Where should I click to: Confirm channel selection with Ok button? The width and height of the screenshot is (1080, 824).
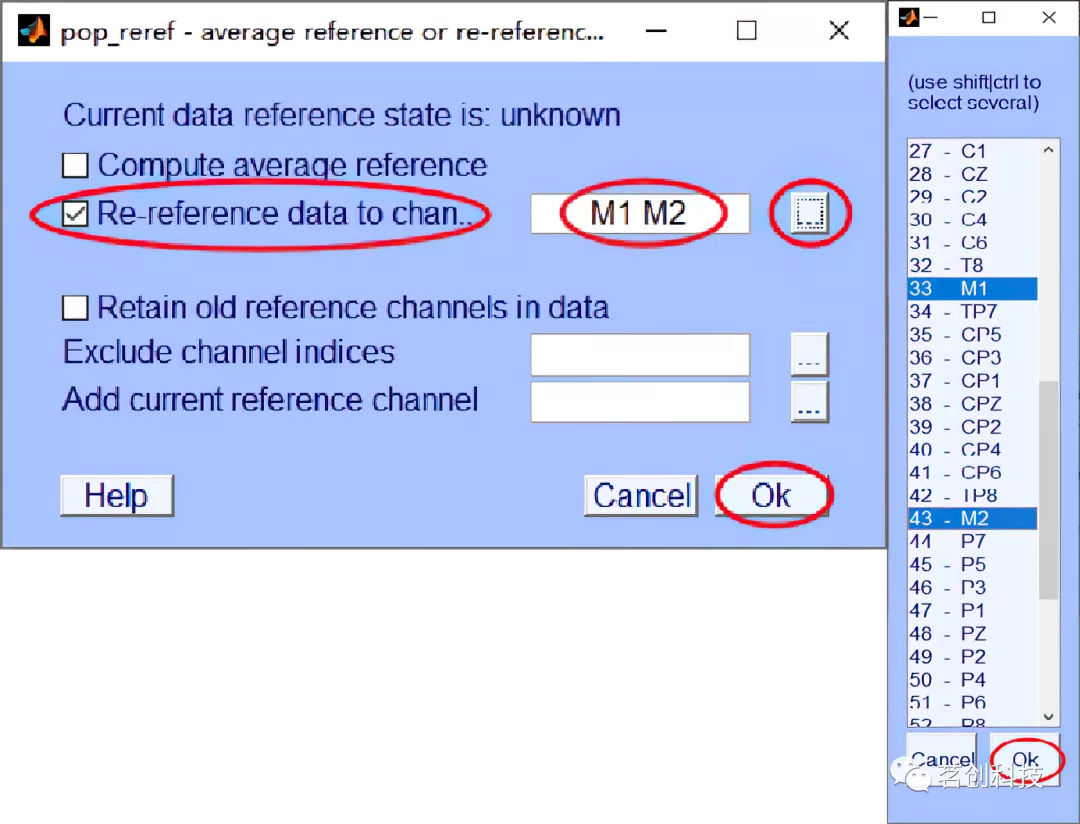1025,760
